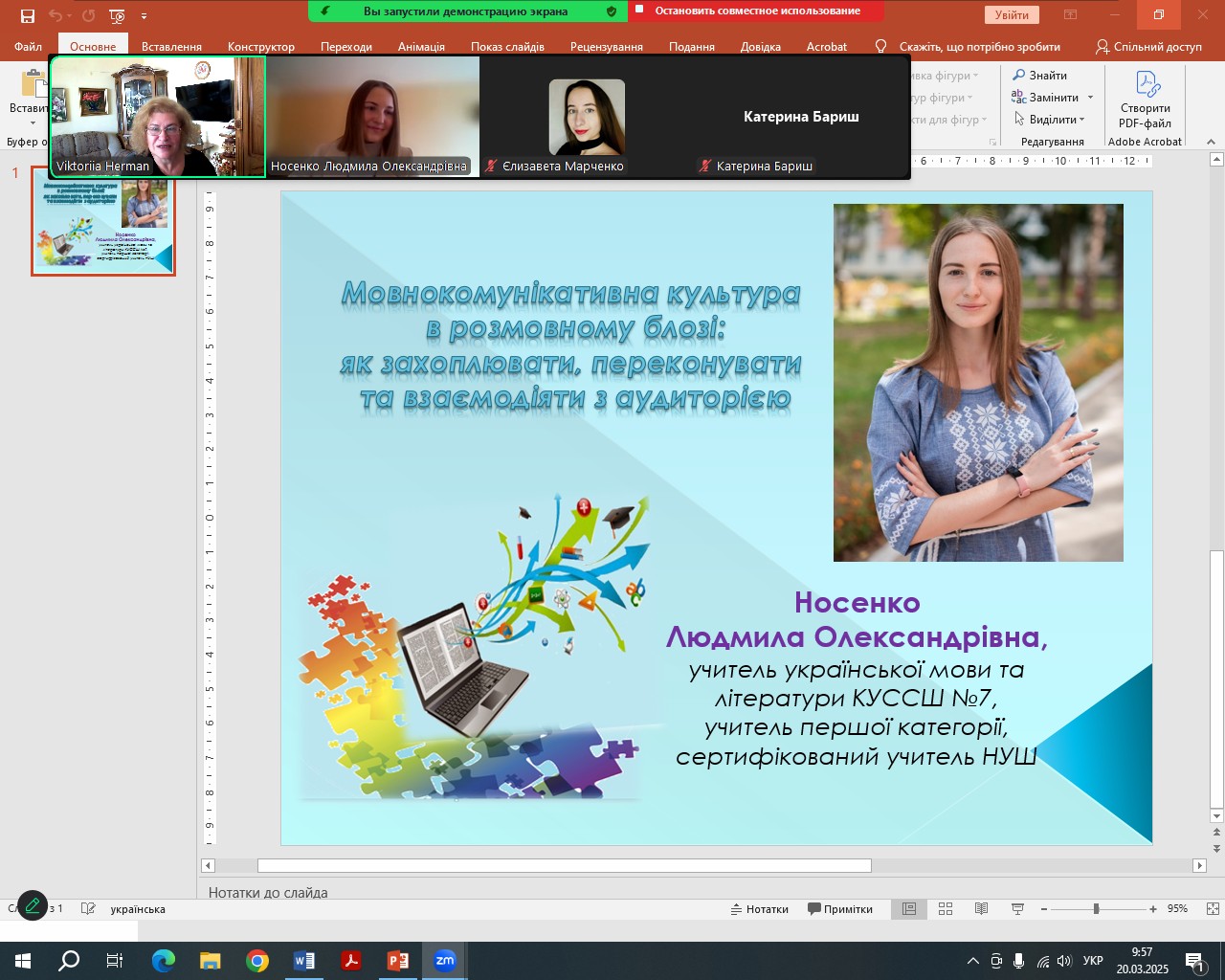Toggle Нотатки notes pane button
The image size is (1225, 980).
[760, 909]
